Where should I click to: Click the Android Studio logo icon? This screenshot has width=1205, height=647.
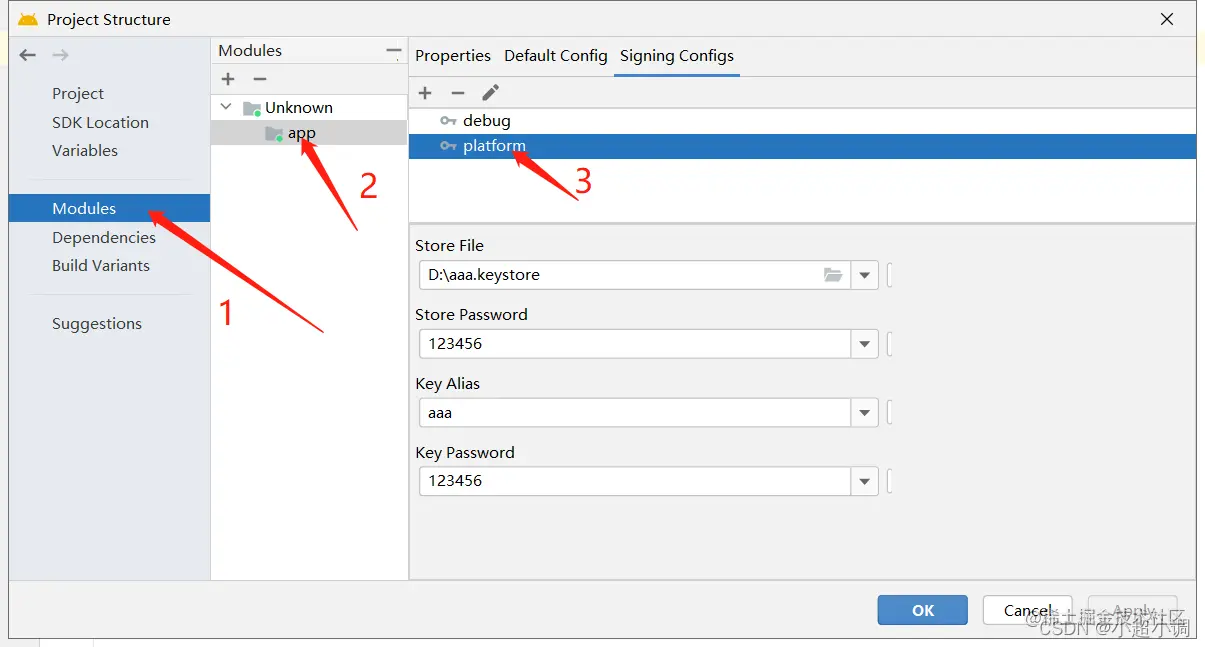28,19
